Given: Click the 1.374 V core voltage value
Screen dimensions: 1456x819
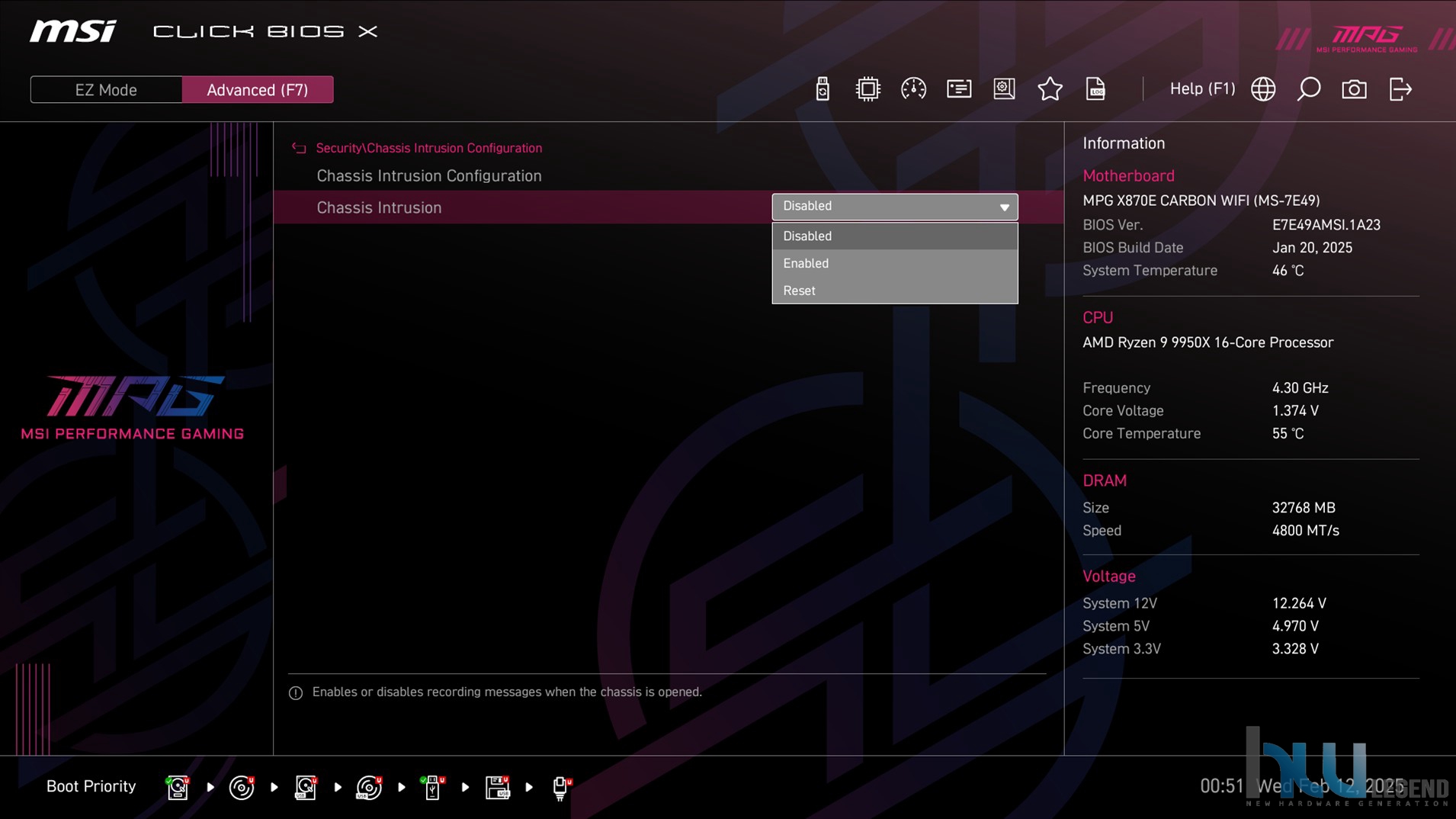Looking at the screenshot, I should point(1295,411).
